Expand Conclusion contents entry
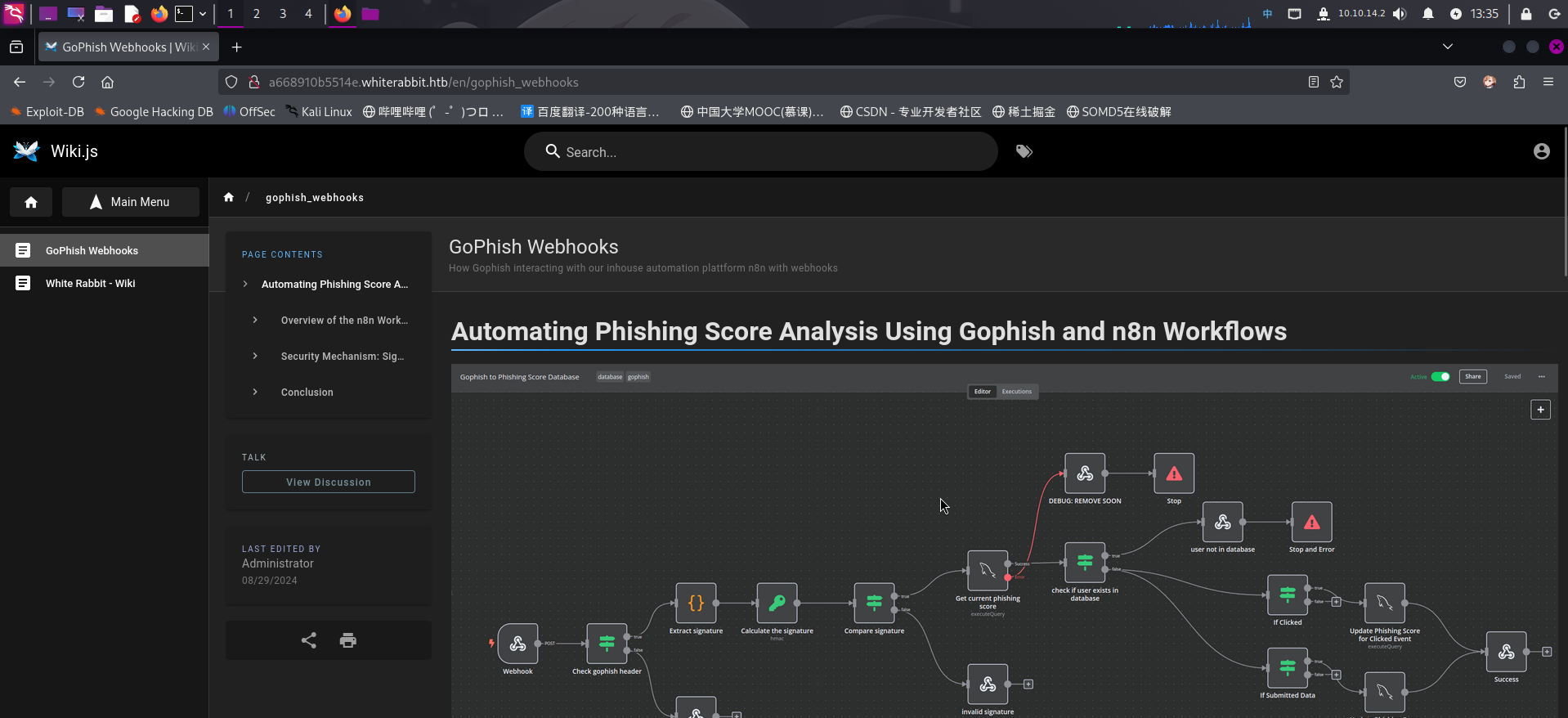 pyautogui.click(x=255, y=392)
